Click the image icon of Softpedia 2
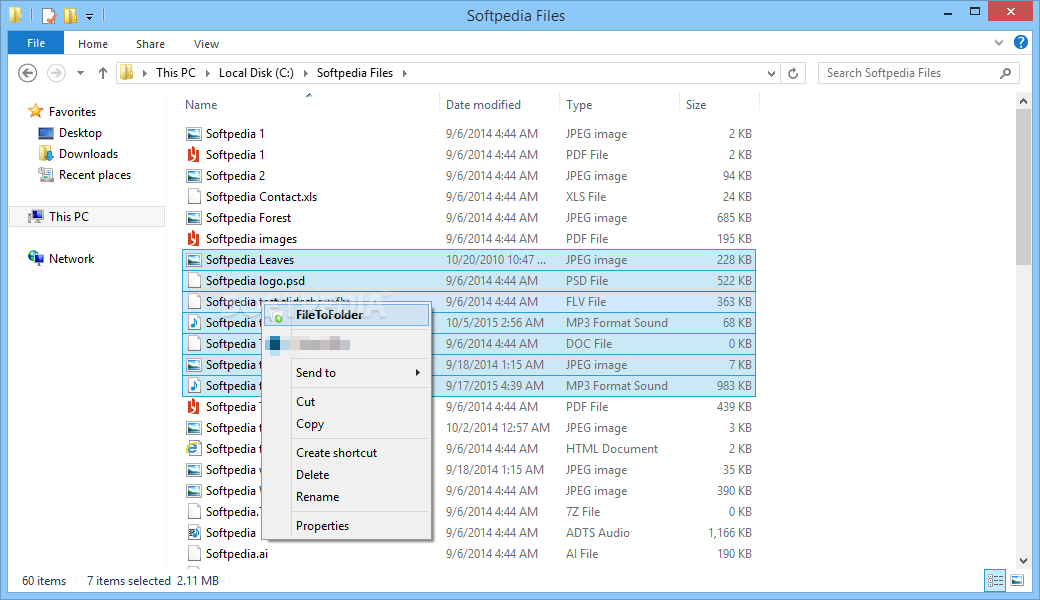This screenshot has height=600, width=1040. (x=194, y=176)
